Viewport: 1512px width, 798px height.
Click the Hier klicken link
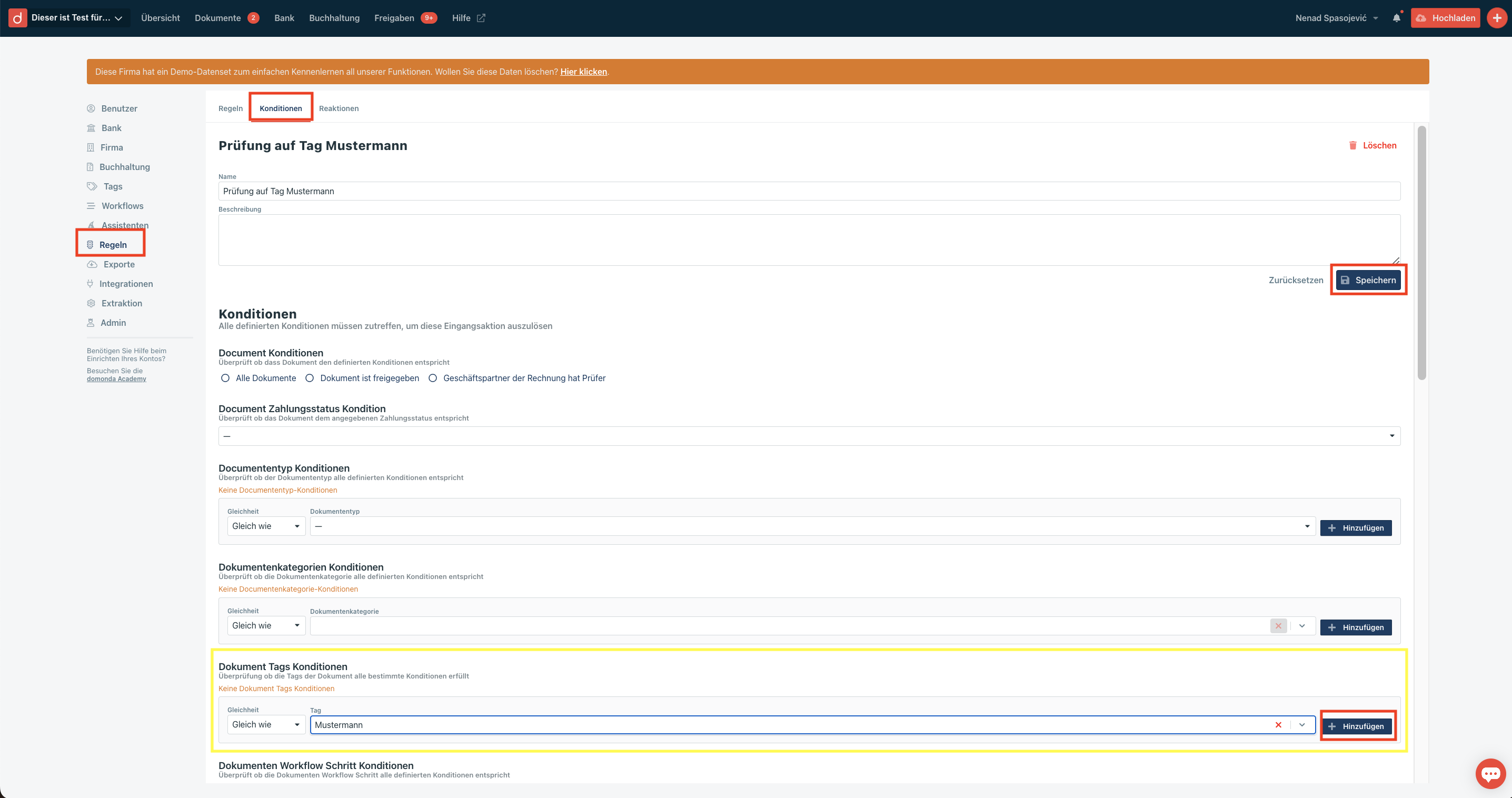(583, 72)
